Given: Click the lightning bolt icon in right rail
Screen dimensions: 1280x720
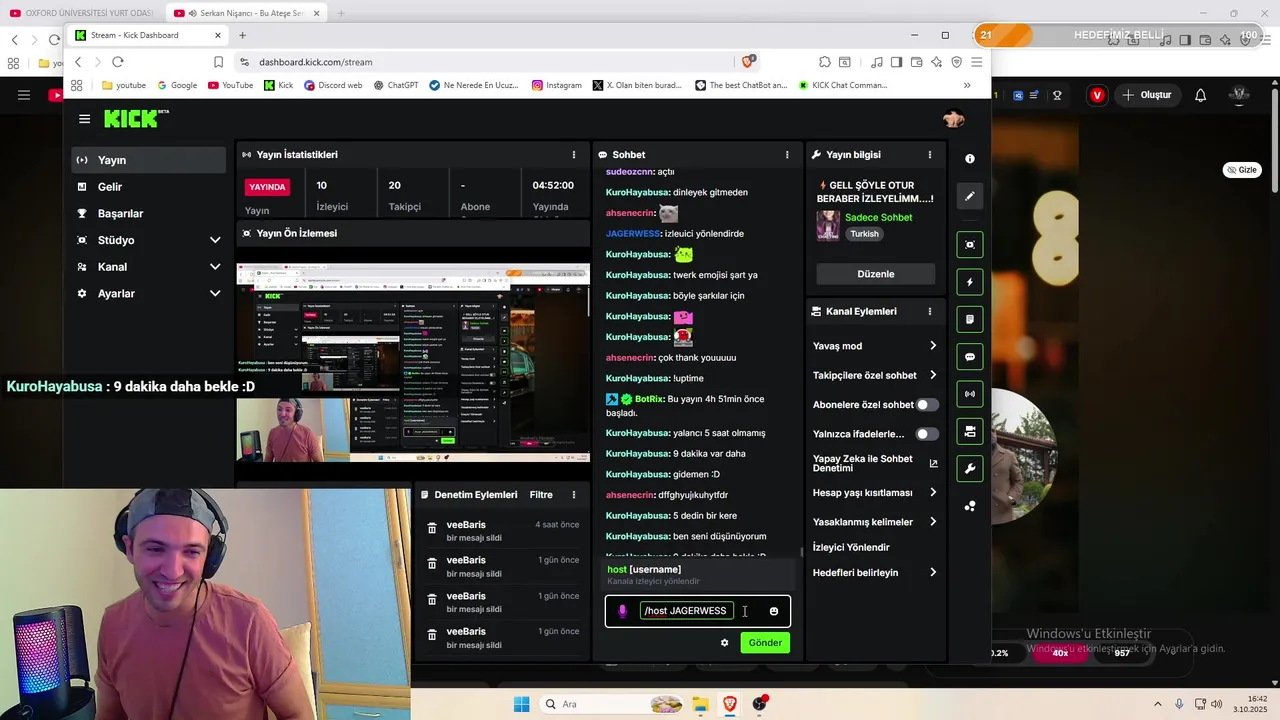Looking at the screenshot, I should pyautogui.click(x=969, y=282).
